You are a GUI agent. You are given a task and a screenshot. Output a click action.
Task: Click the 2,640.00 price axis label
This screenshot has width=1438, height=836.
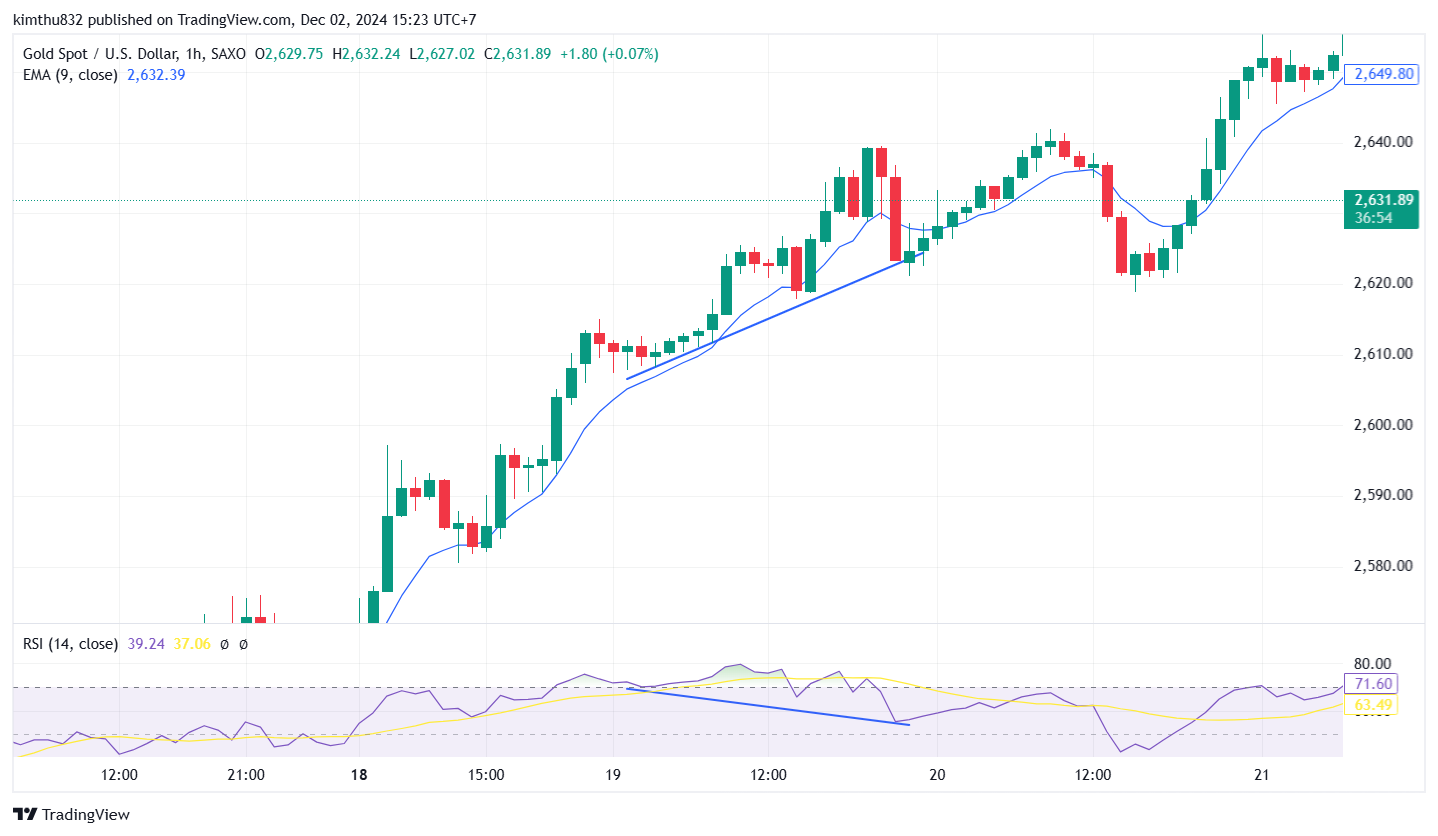(x=1383, y=142)
